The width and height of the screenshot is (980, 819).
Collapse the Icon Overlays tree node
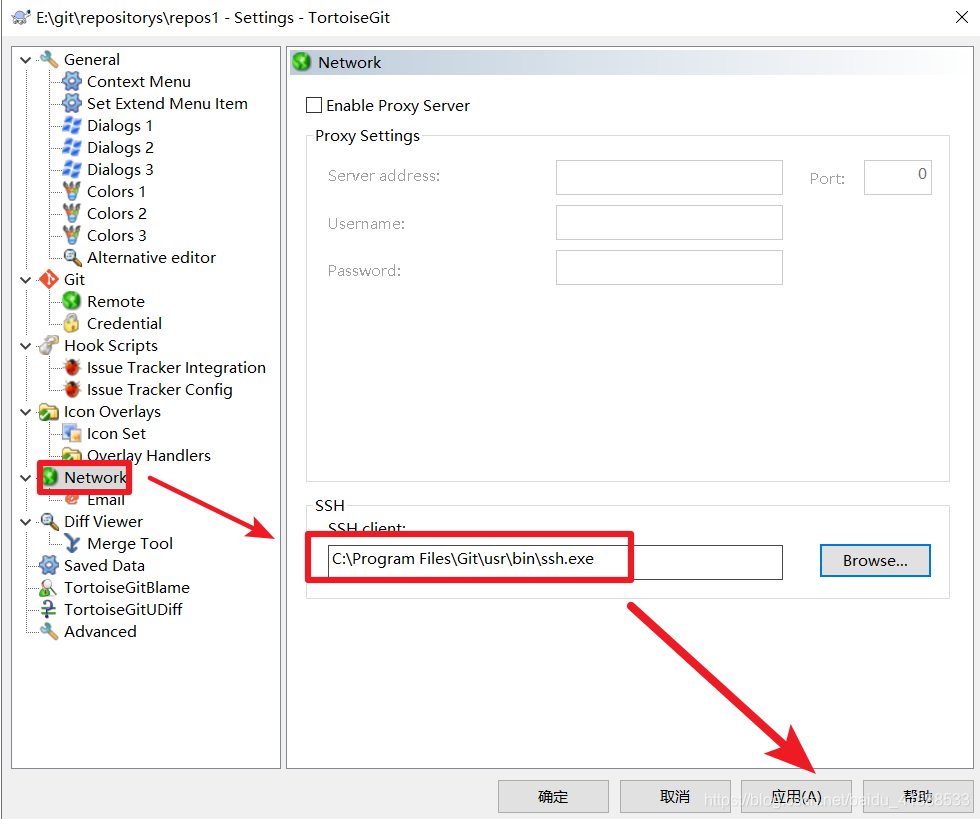[x=26, y=412]
